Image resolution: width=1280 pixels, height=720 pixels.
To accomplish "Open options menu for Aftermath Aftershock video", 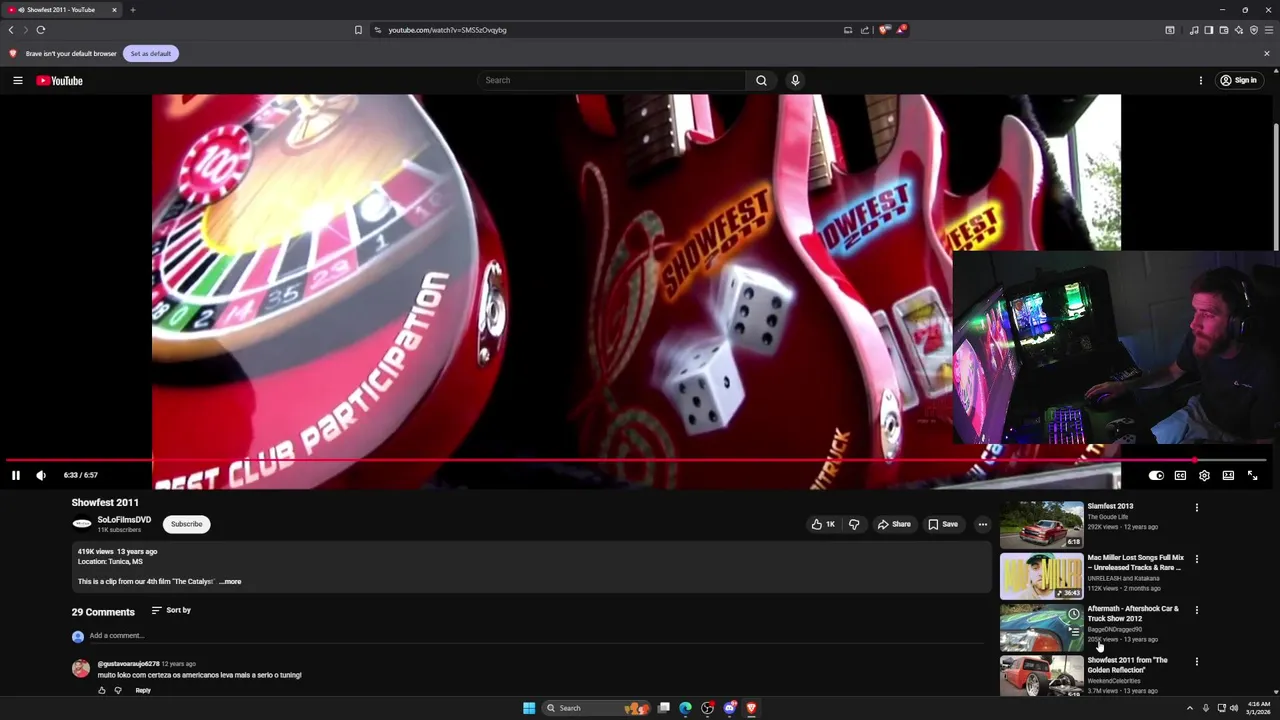I will click(1197, 610).
